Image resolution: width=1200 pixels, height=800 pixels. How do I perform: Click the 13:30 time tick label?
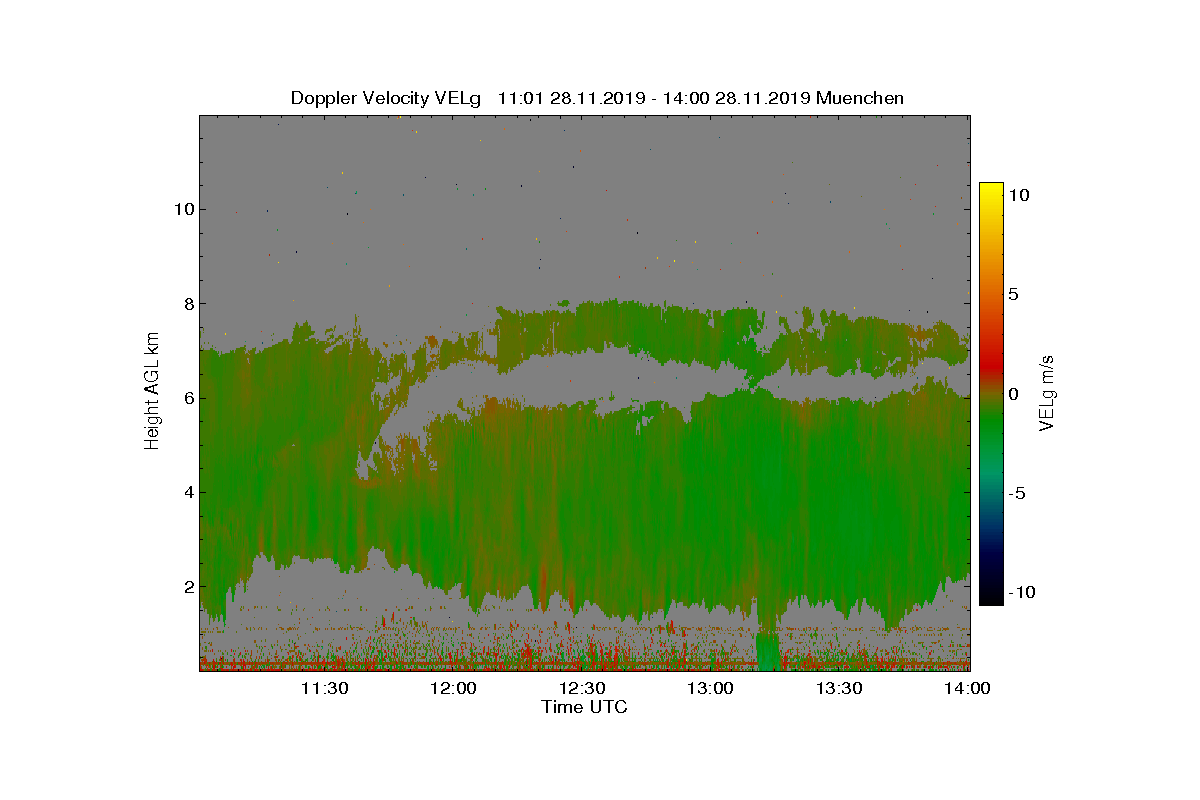[840, 688]
